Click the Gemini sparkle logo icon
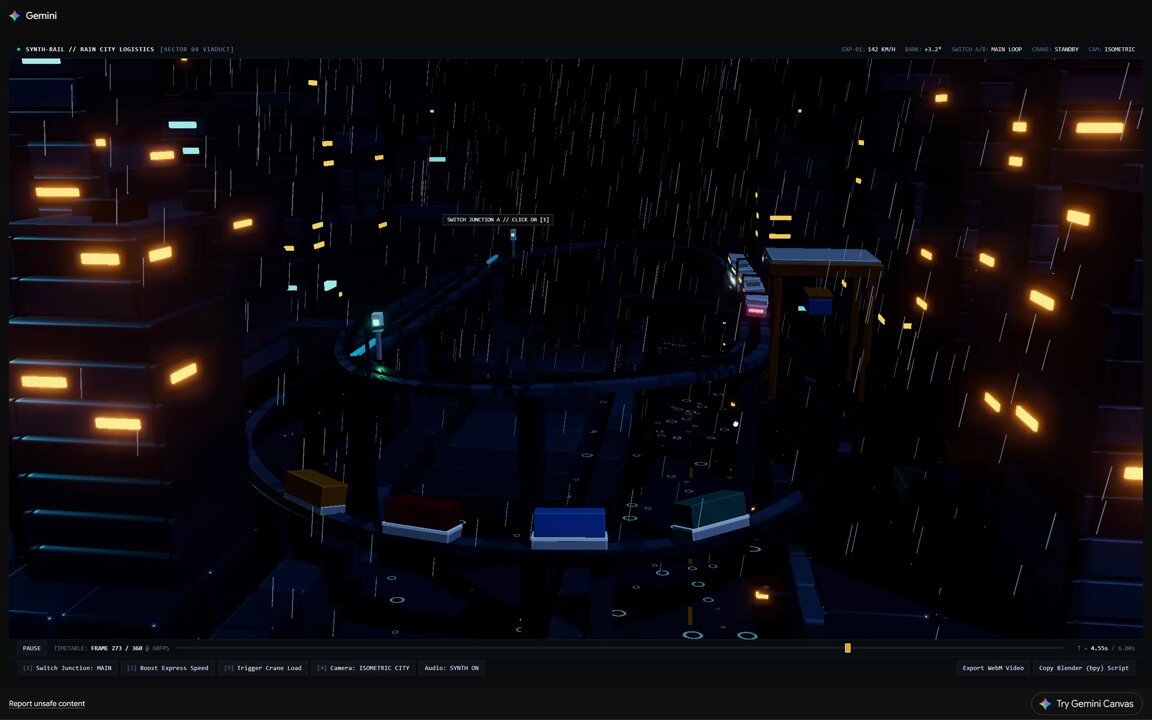Screen dimensions: 1152x720 tap(15, 15)
